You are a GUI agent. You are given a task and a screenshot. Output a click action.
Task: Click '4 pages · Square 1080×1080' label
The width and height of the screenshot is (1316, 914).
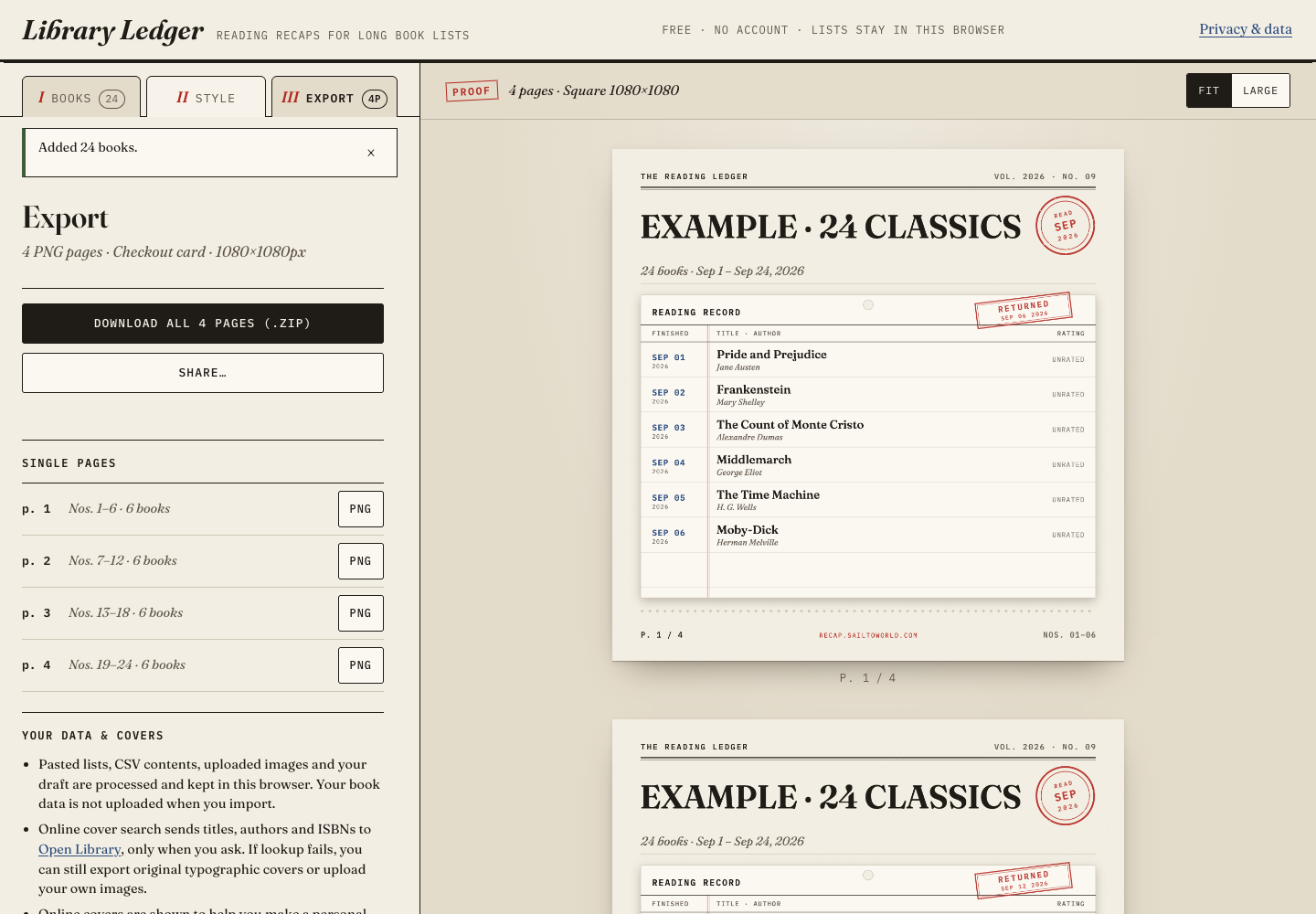click(594, 90)
